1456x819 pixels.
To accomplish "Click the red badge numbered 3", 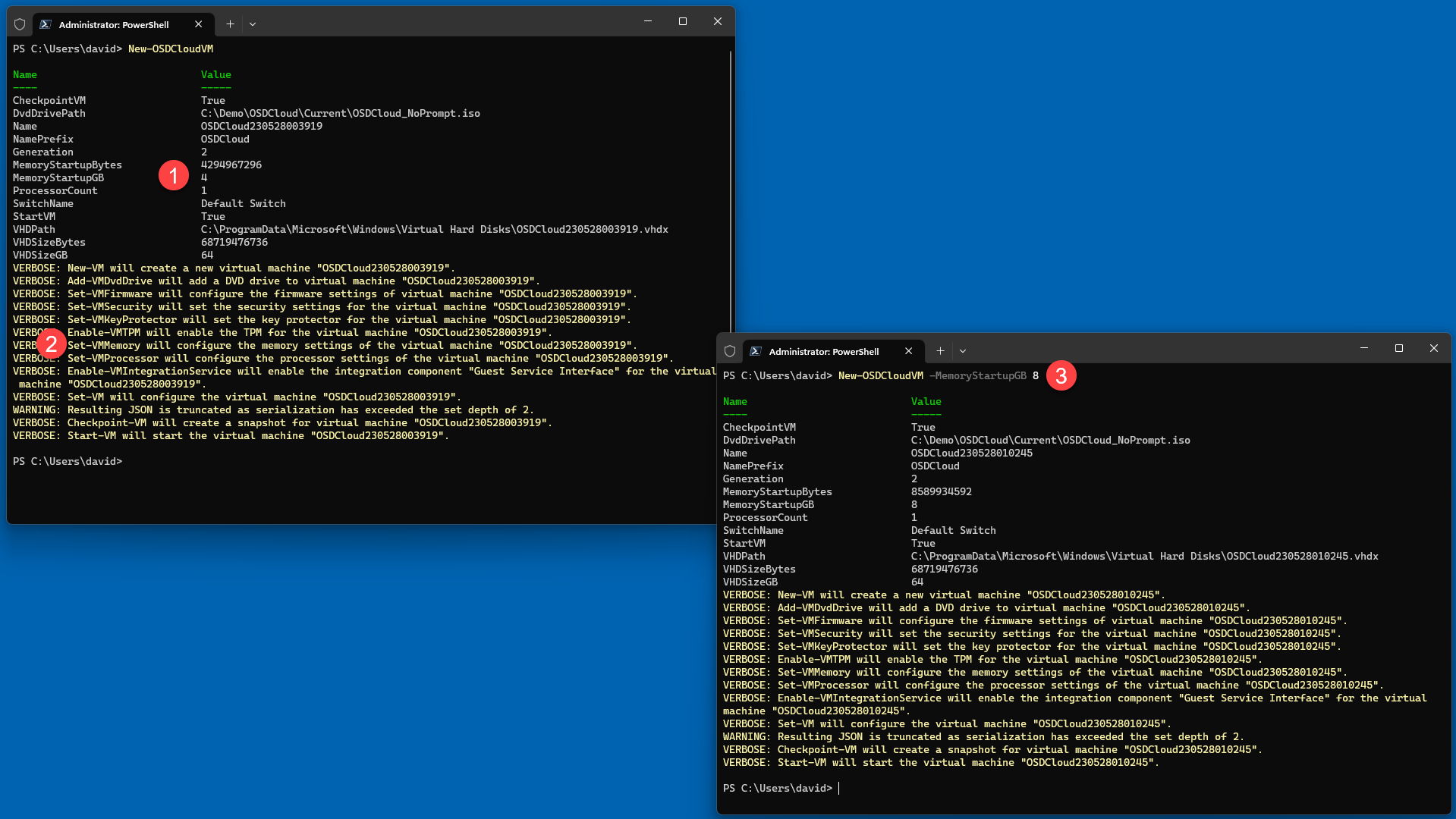I will 1061,375.
